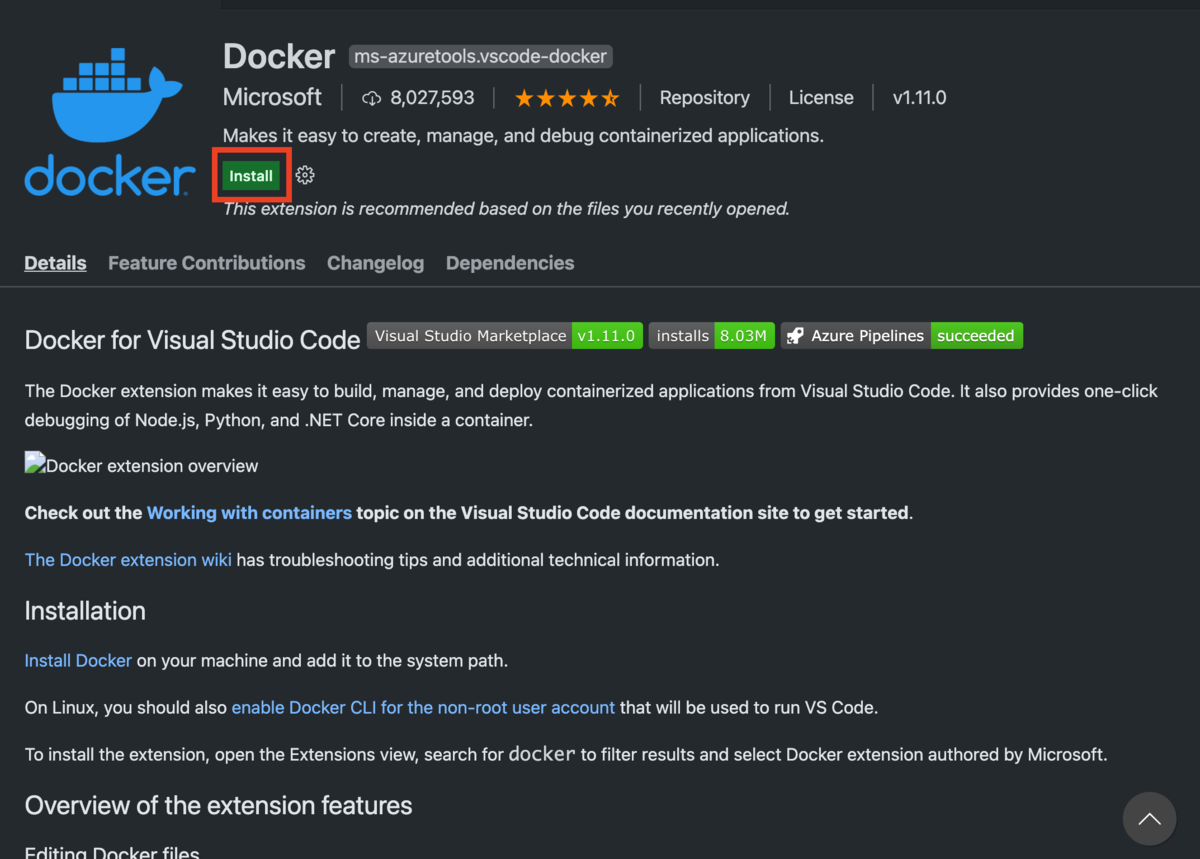Click the Visual Studio Marketplace version badge
Image resolution: width=1200 pixels, height=859 pixels.
tap(504, 335)
